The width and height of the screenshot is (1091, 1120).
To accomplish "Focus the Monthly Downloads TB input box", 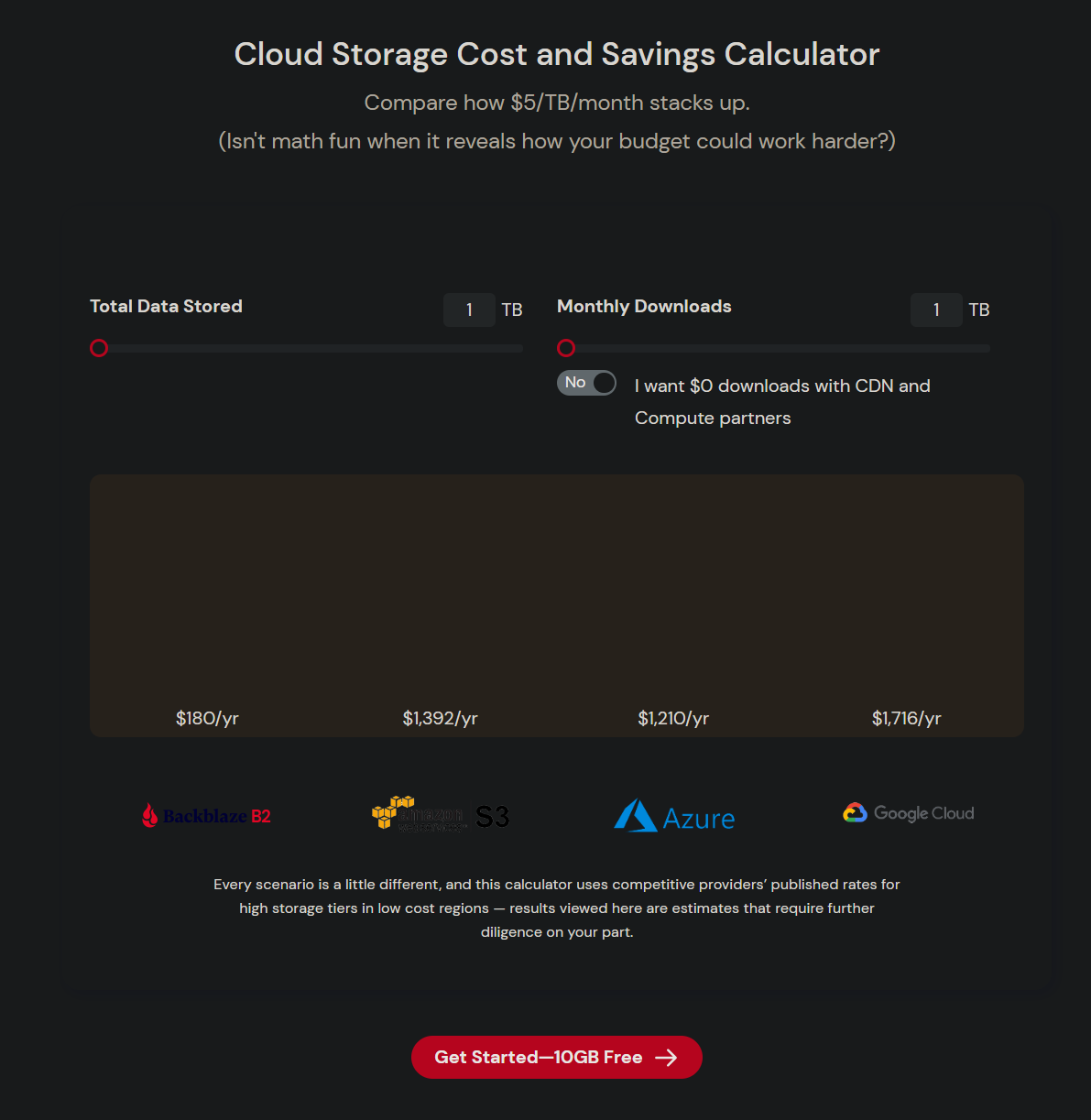I will tap(936, 310).
